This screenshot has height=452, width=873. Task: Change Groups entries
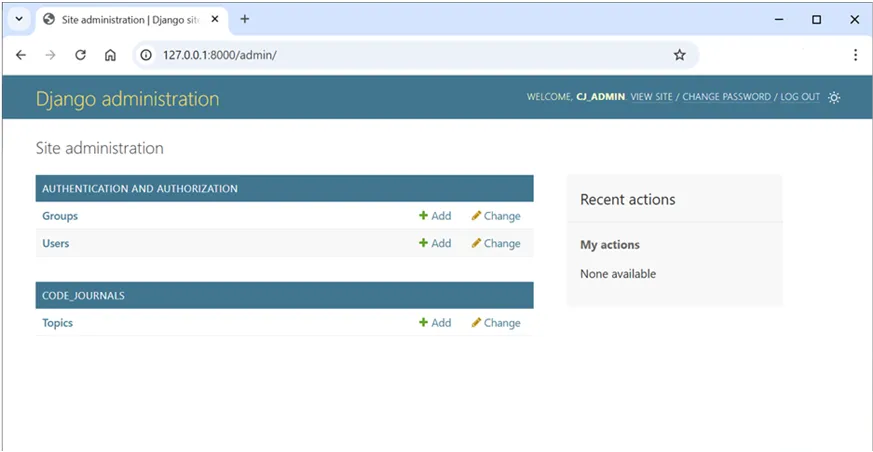coord(496,216)
